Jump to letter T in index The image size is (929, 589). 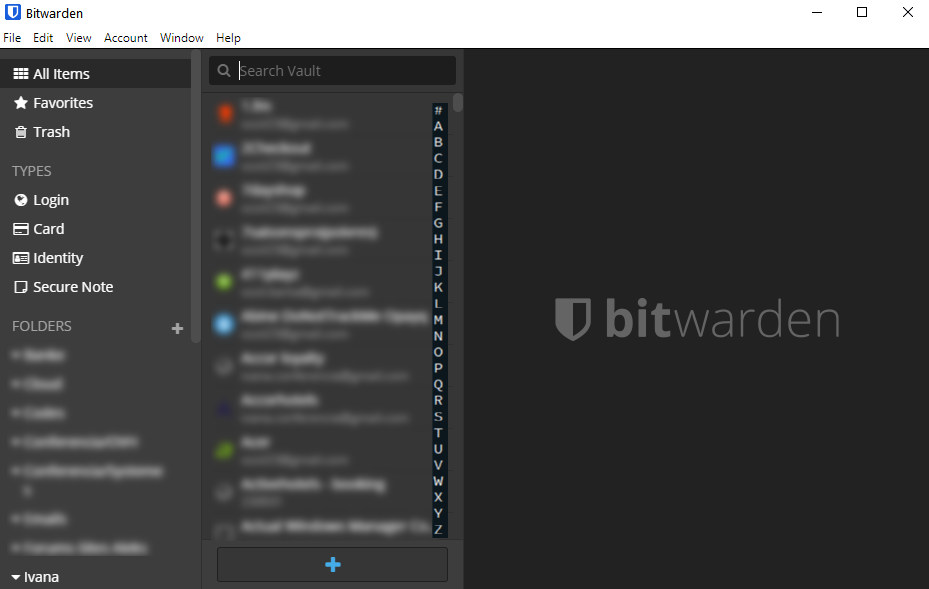click(438, 433)
